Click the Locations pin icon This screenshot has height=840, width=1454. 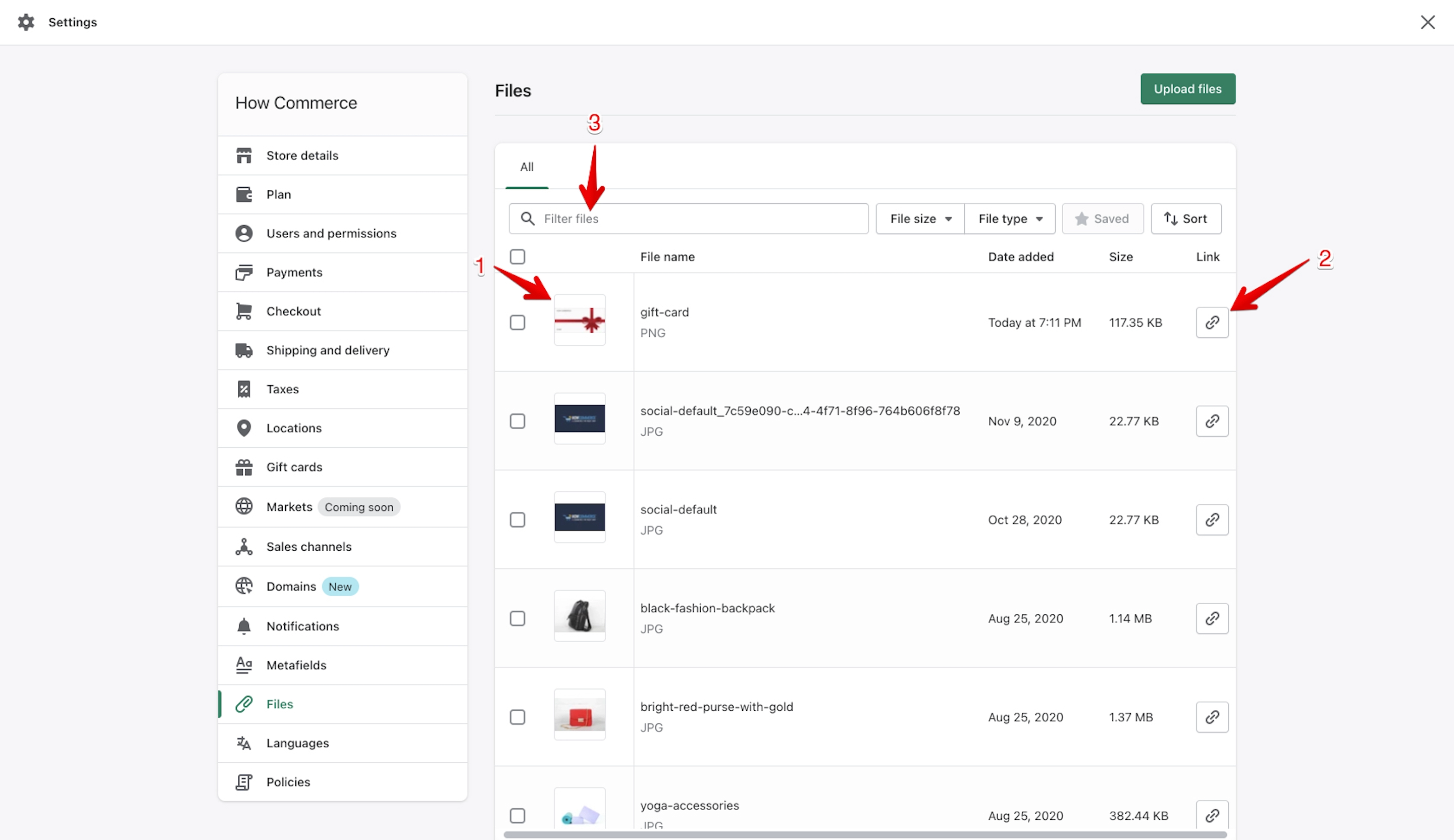pos(244,428)
